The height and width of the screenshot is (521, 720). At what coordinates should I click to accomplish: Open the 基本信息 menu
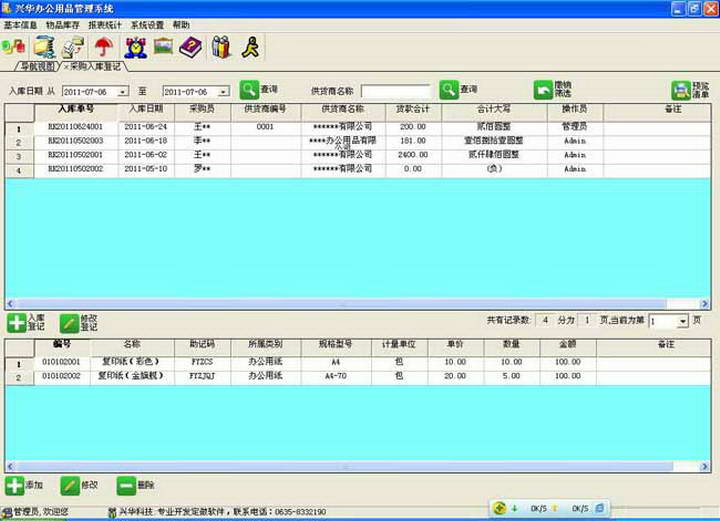point(20,24)
